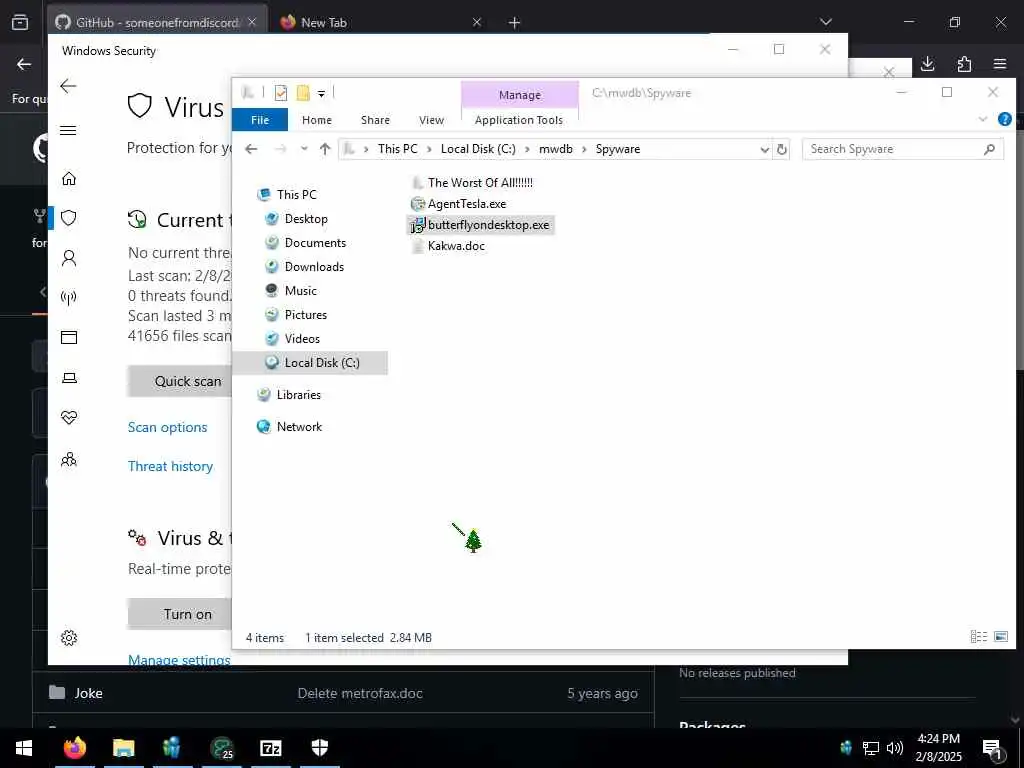
Task: Open Firefox extensions puzzle icon
Action: [964, 63]
